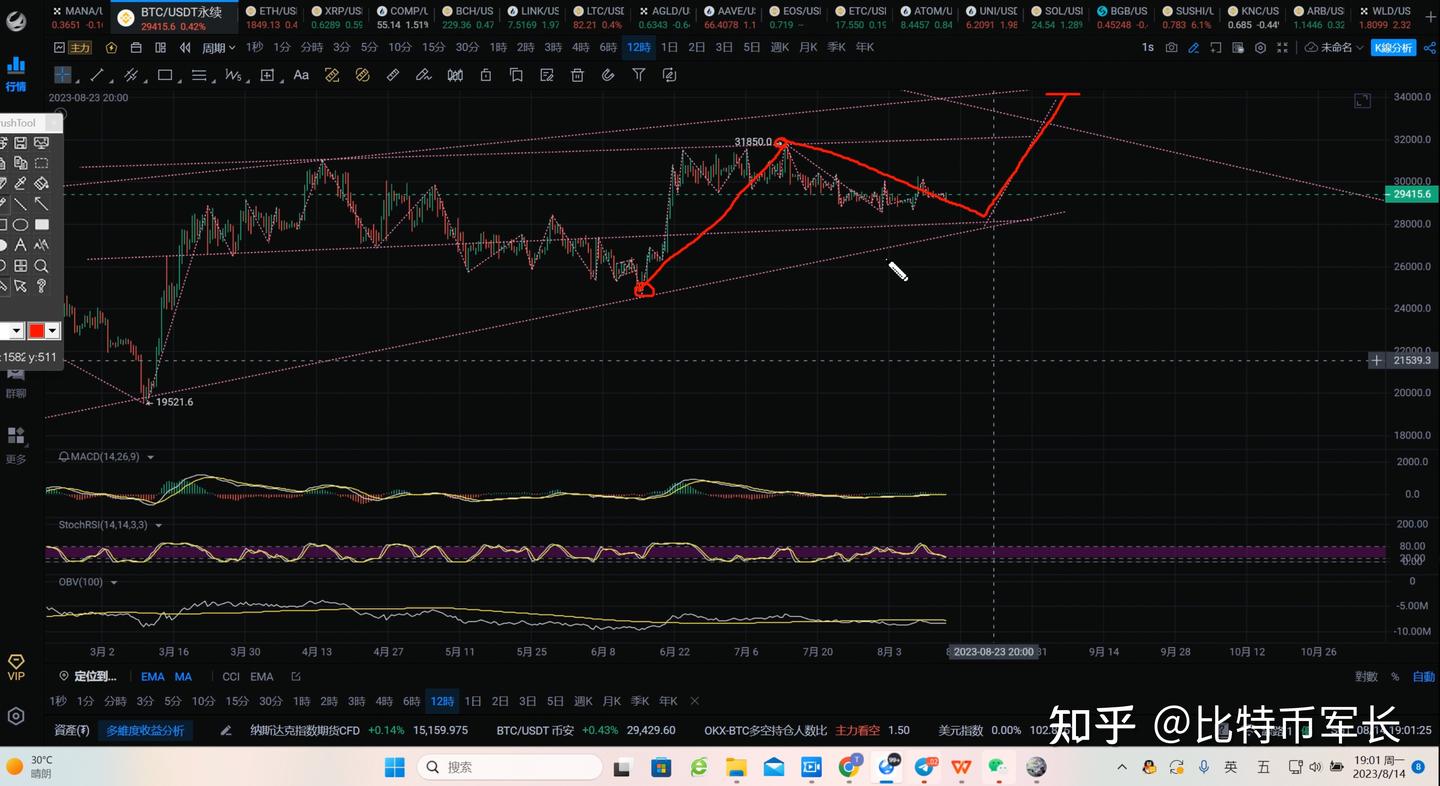Delete drawings with the trash icon

[x=577, y=75]
